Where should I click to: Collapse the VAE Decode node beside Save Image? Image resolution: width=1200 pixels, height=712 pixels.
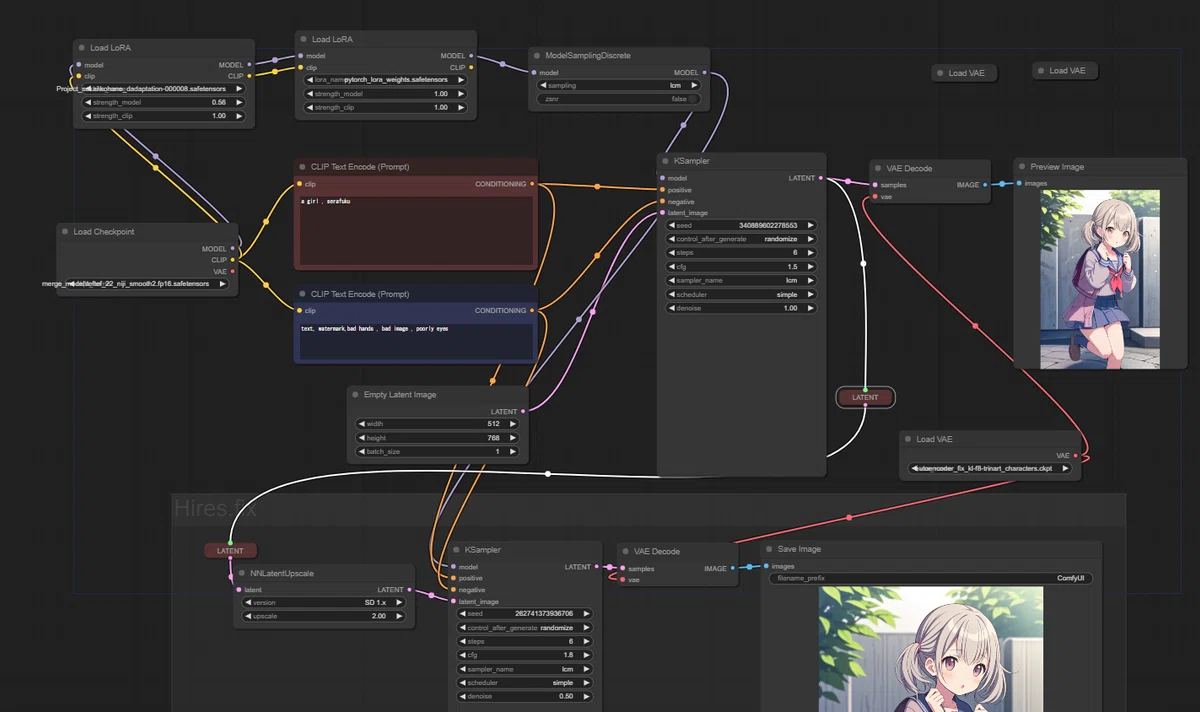(625, 551)
